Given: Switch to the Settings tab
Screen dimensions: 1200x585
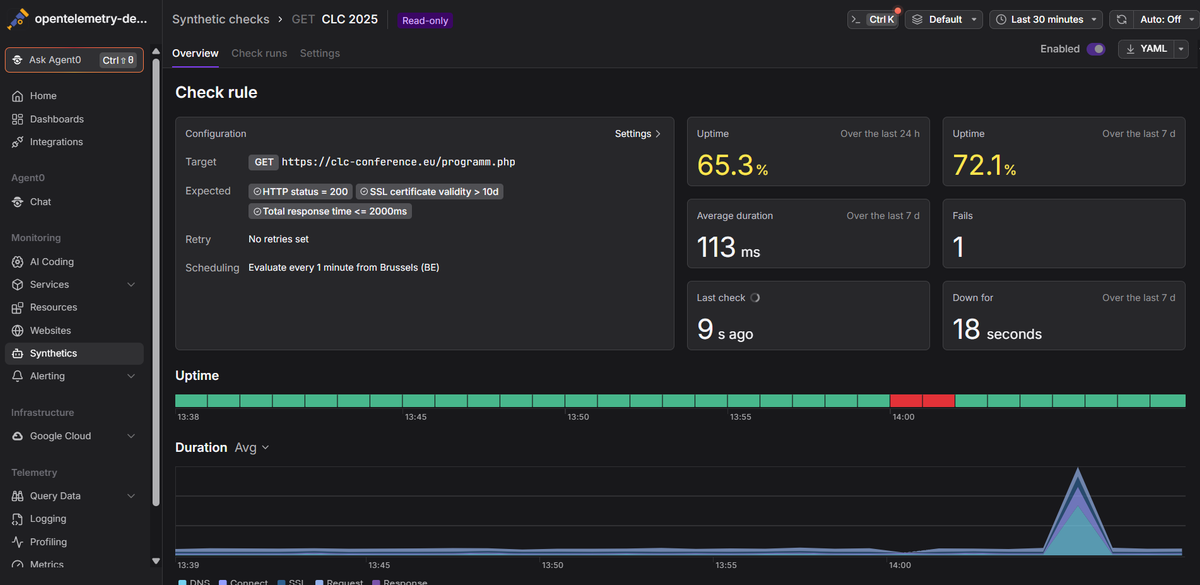Looking at the screenshot, I should point(320,53).
